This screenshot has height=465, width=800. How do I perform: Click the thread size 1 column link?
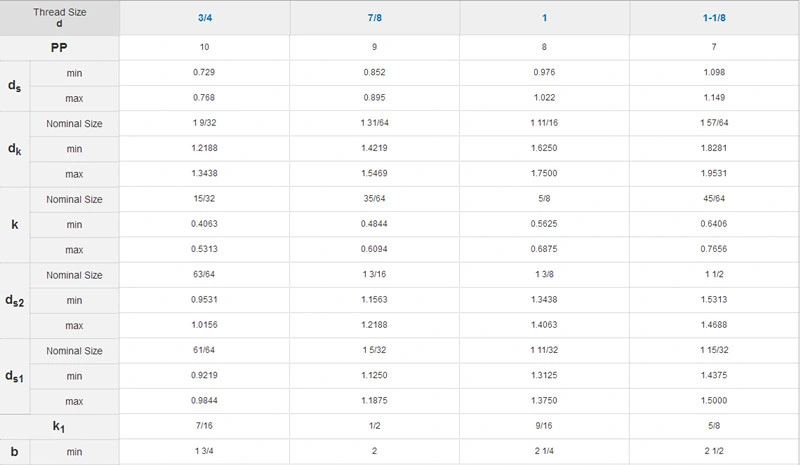click(x=544, y=17)
